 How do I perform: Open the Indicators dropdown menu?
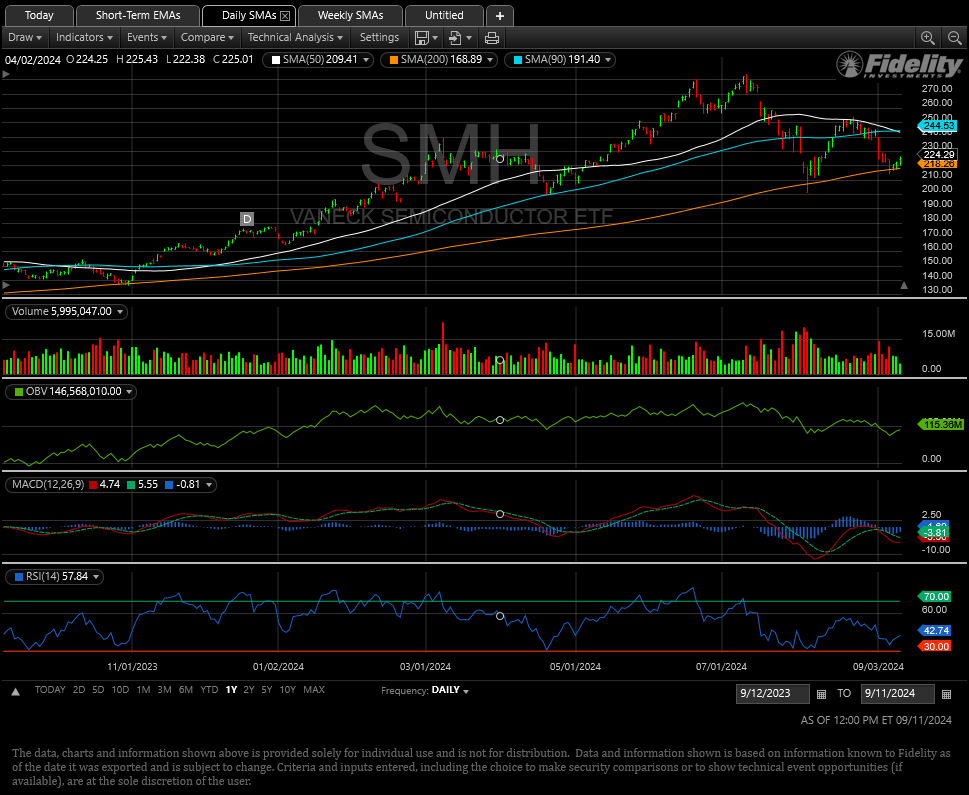(84, 38)
